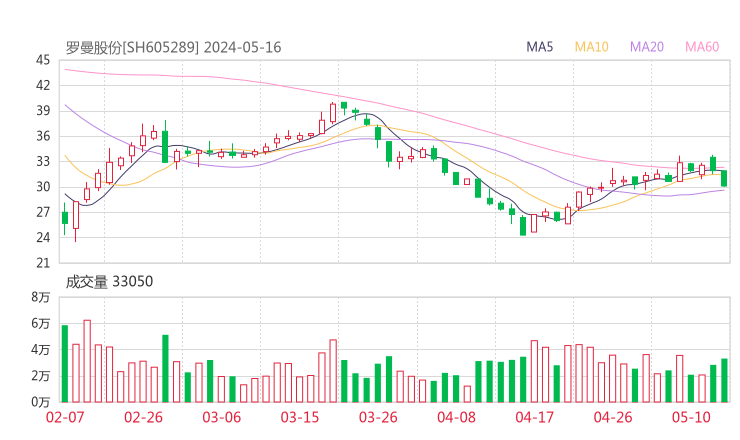740x440 pixels.
Task: Click the 6万 volume axis label
Action: (41, 323)
